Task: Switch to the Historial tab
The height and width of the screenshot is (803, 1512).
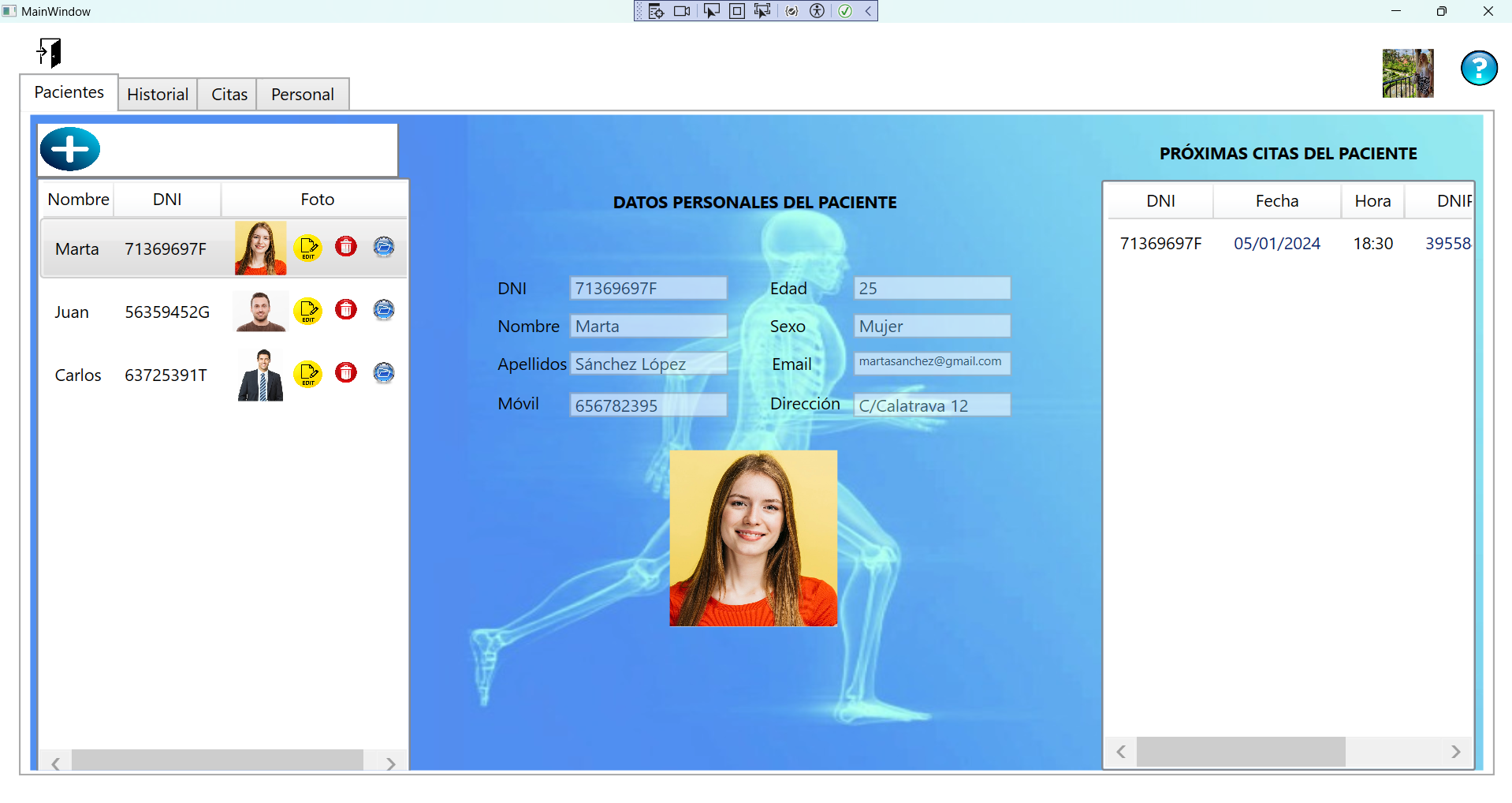Action: [158, 95]
